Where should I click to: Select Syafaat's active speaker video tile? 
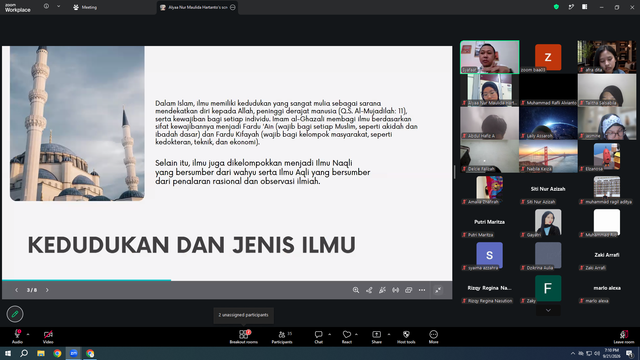coord(489,57)
